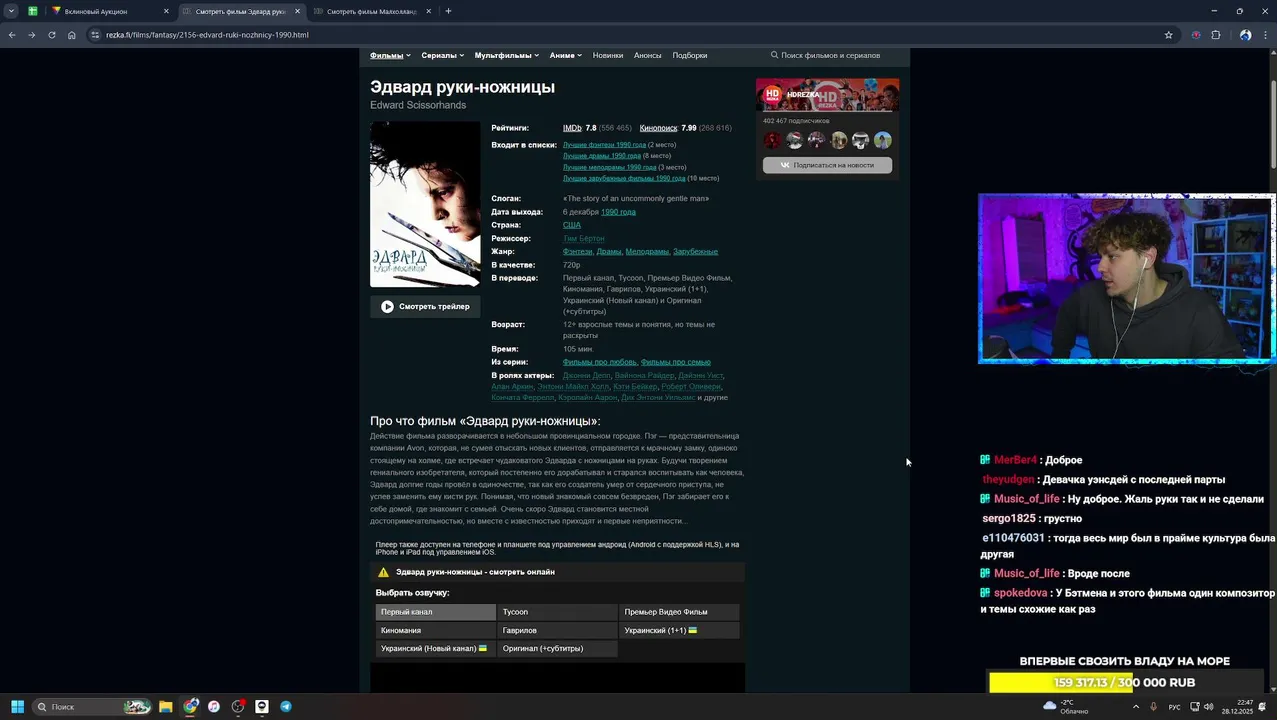Image resolution: width=1277 pixels, height=720 pixels.
Task: Close the Малхолланд tab
Action: point(429,11)
